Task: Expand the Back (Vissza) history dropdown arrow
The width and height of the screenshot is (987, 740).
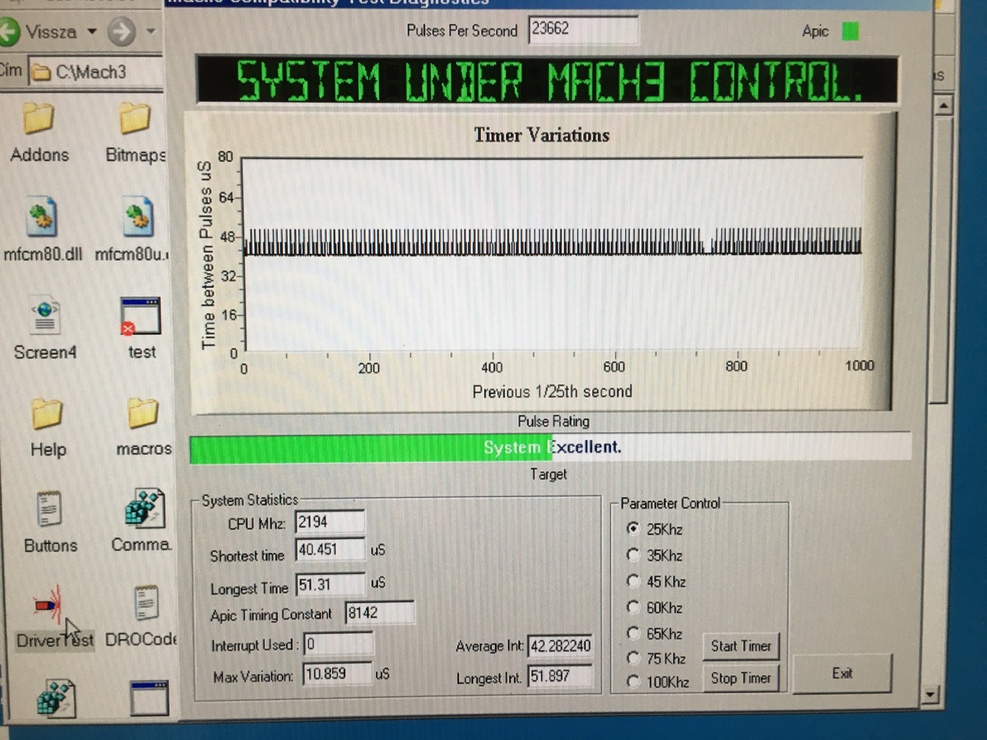Action: (x=92, y=32)
